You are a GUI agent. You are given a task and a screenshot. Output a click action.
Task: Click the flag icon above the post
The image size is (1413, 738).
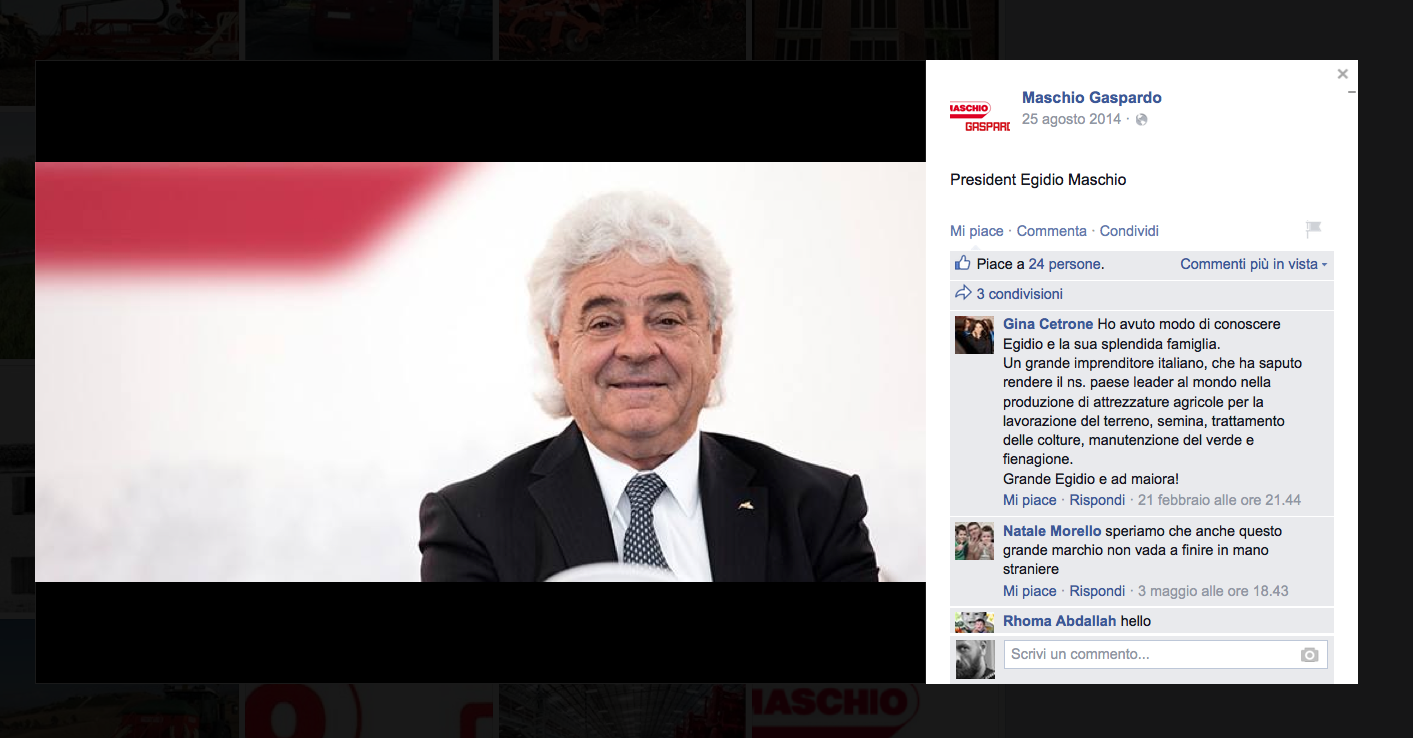[1313, 228]
